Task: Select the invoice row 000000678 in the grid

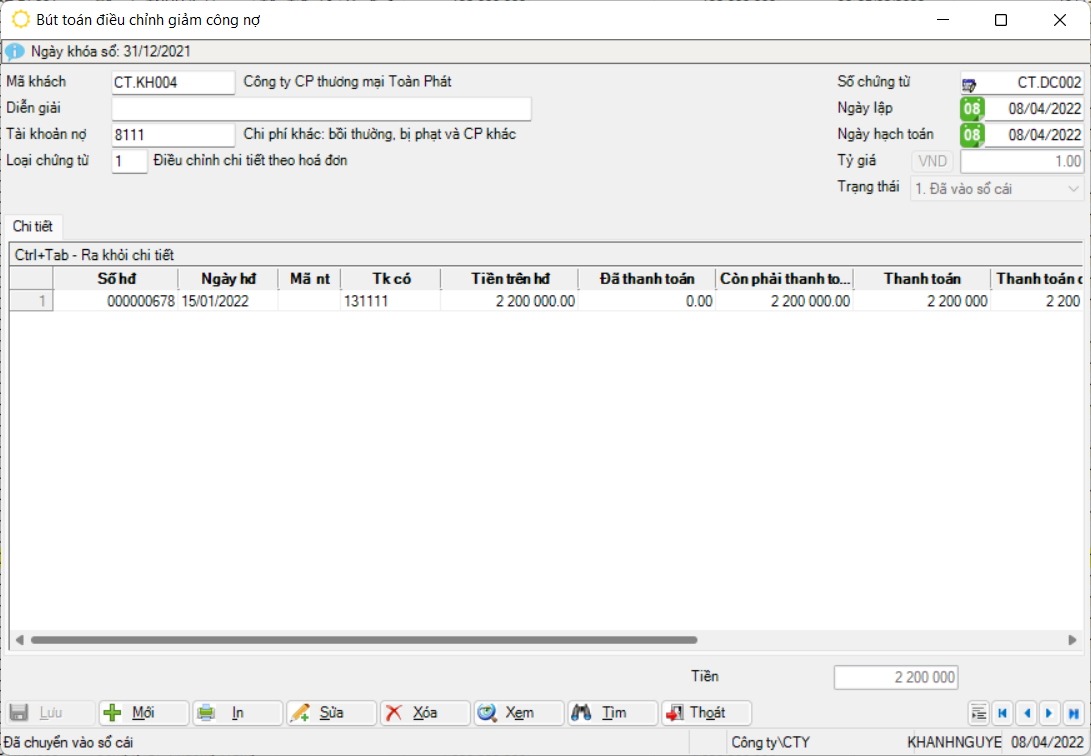Action: [x=140, y=301]
